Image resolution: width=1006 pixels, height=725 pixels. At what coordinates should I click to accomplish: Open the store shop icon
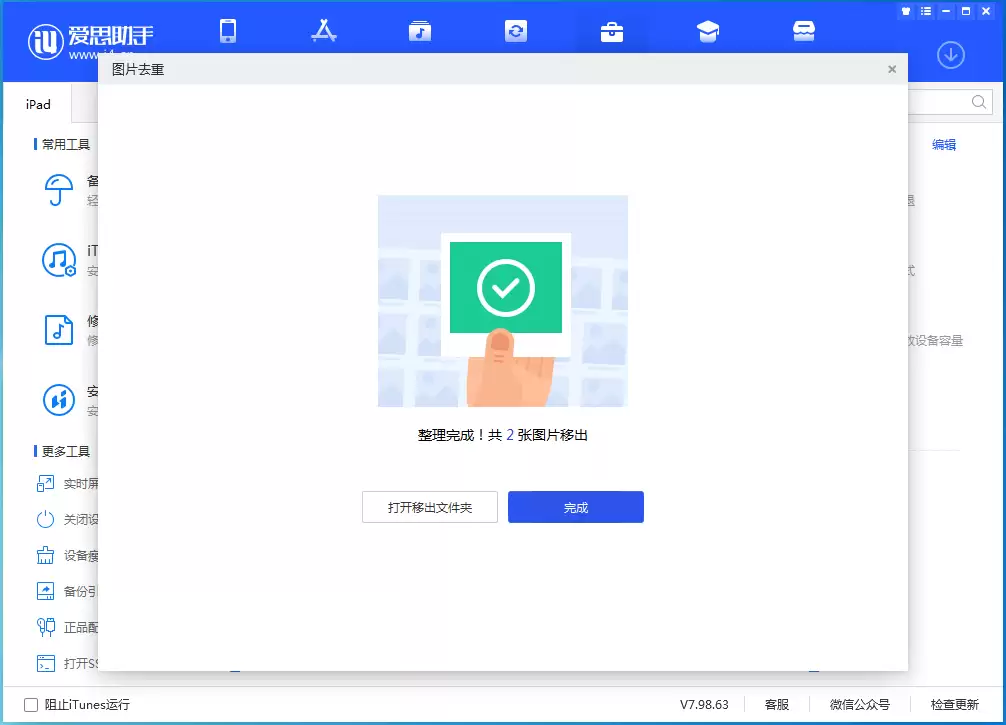tap(803, 31)
